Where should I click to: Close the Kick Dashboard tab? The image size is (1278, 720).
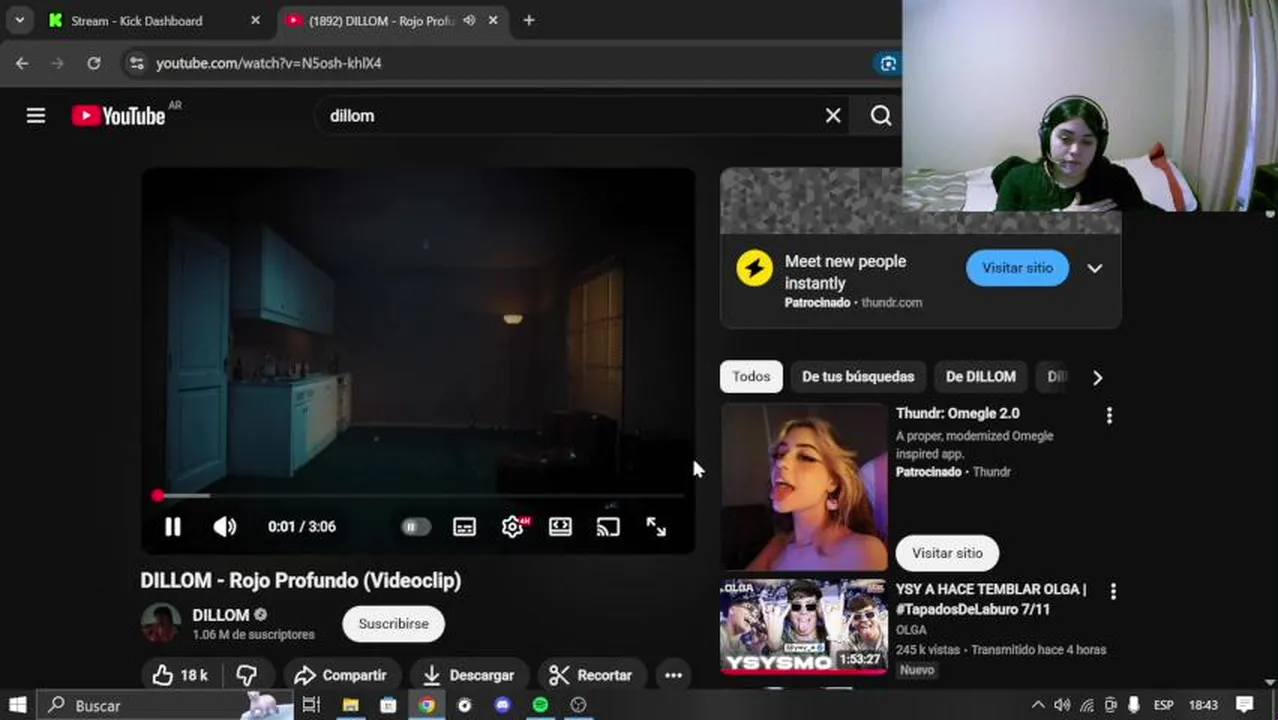click(x=255, y=20)
